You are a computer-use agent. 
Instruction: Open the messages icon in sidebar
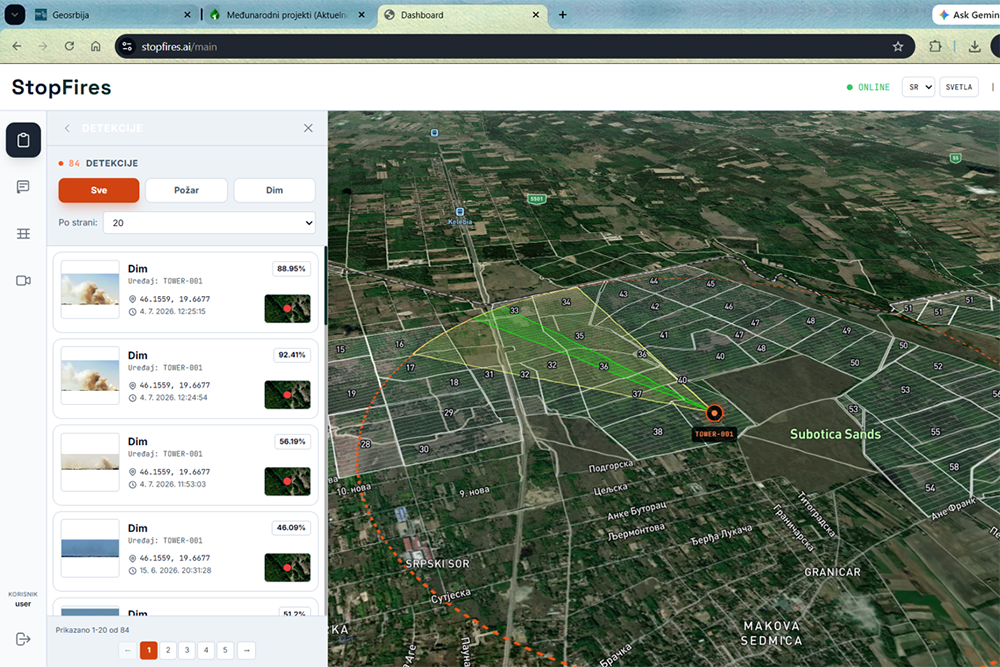[x=24, y=187]
